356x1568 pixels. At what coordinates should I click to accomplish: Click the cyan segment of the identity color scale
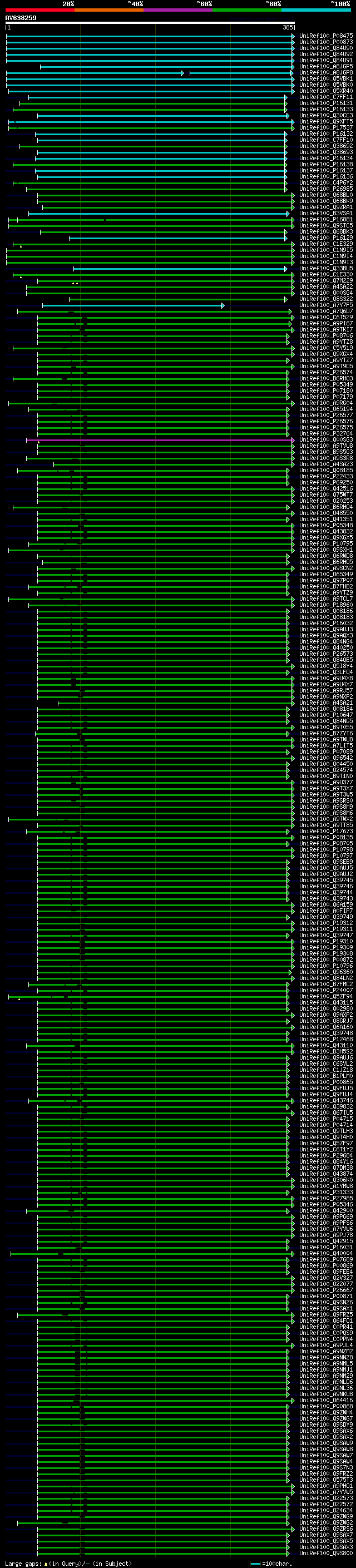pyautogui.click(x=316, y=10)
